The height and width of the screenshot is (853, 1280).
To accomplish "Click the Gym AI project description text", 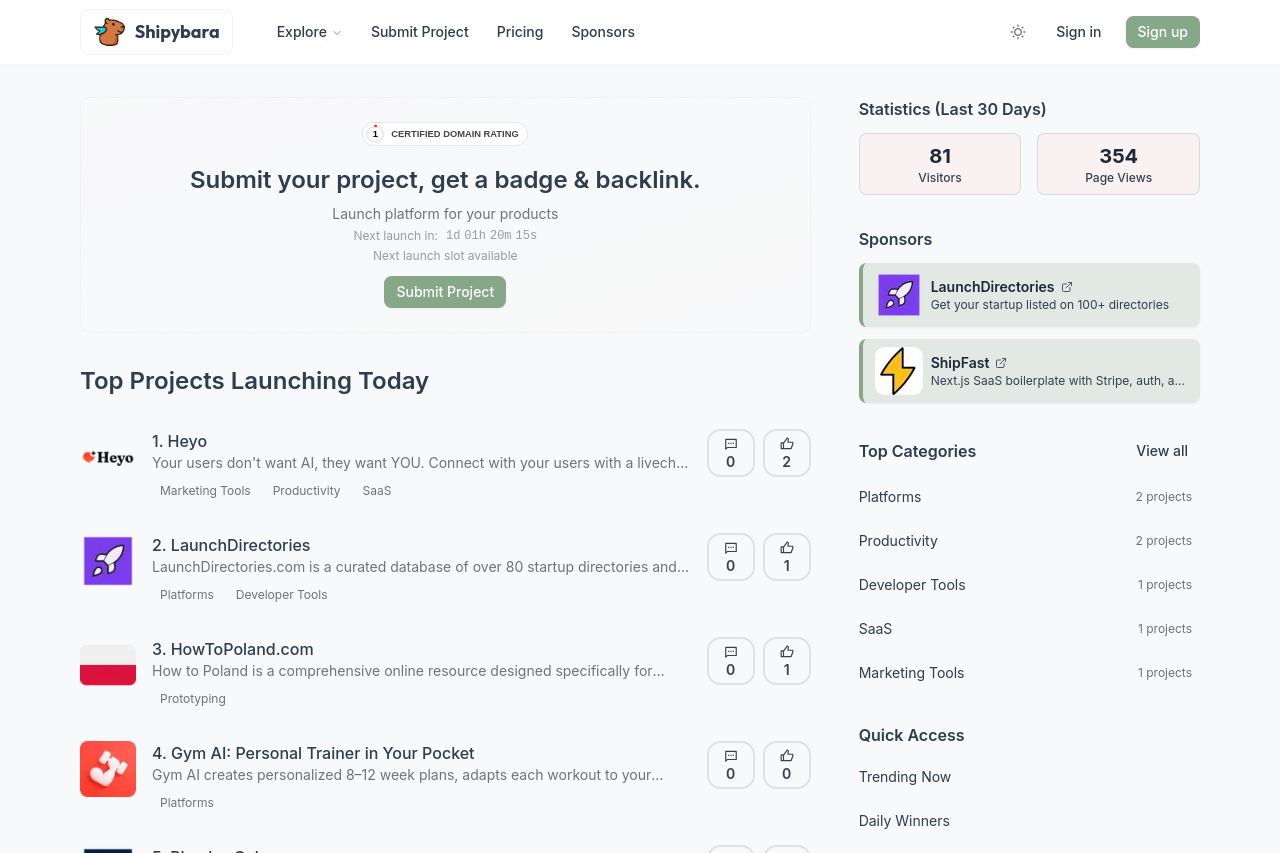I will 407,775.
